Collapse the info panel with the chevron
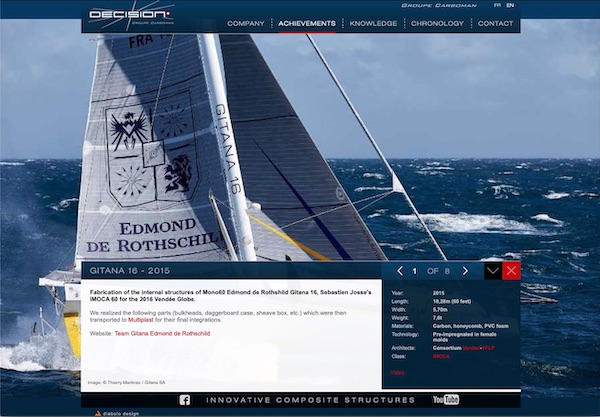The height and width of the screenshot is (417, 600). tap(492, 271)
